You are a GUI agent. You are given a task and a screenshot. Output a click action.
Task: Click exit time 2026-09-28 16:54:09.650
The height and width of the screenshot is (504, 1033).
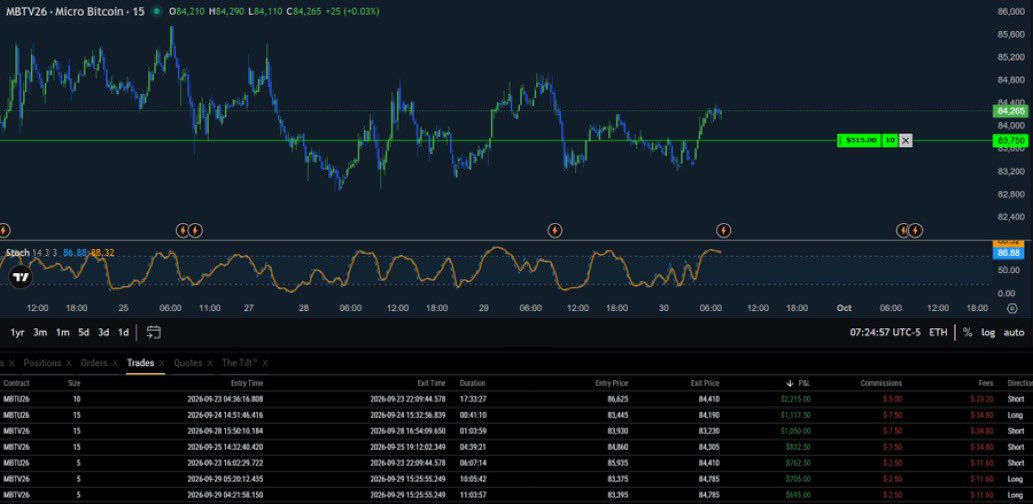tap(408, 431)
